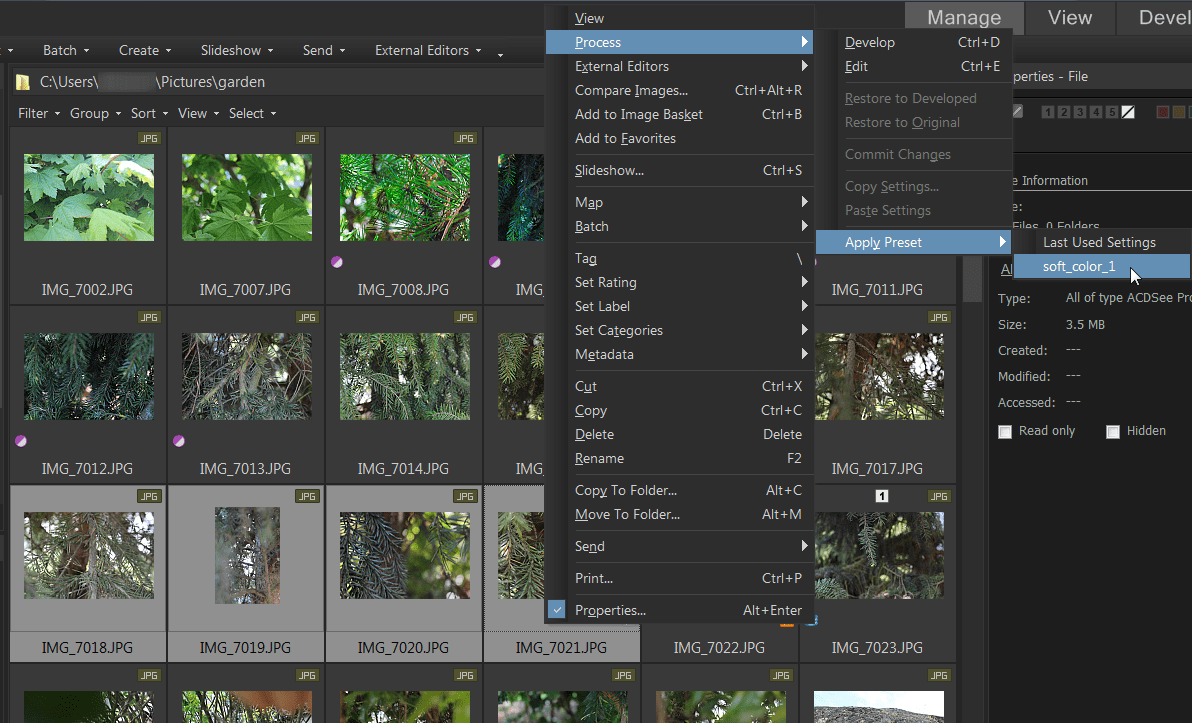Choose Last Used Settings preset
This screenshot has width=1192, height=723.
tap(1102, 243)
